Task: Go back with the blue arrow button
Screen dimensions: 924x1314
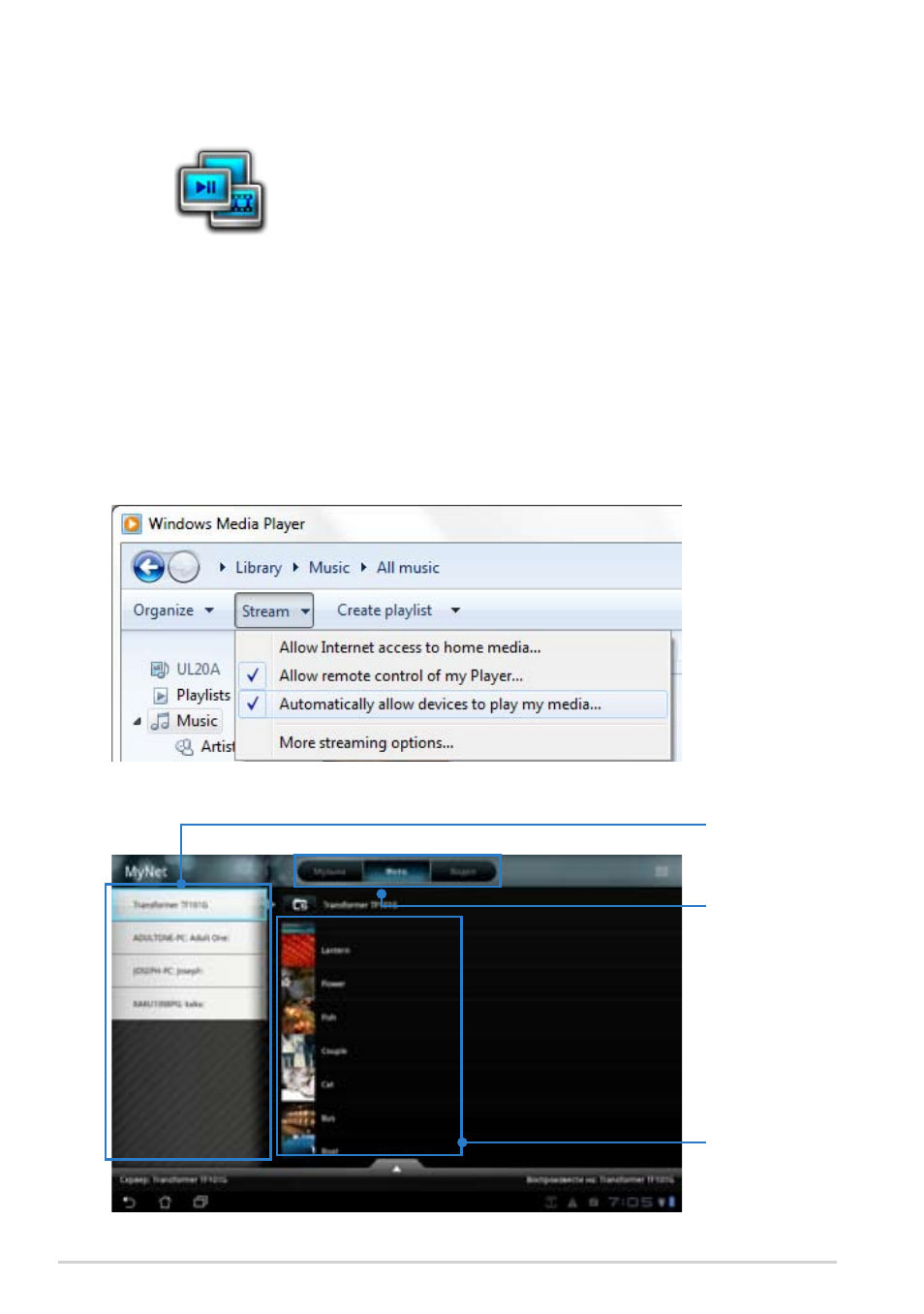Action: 149,567
